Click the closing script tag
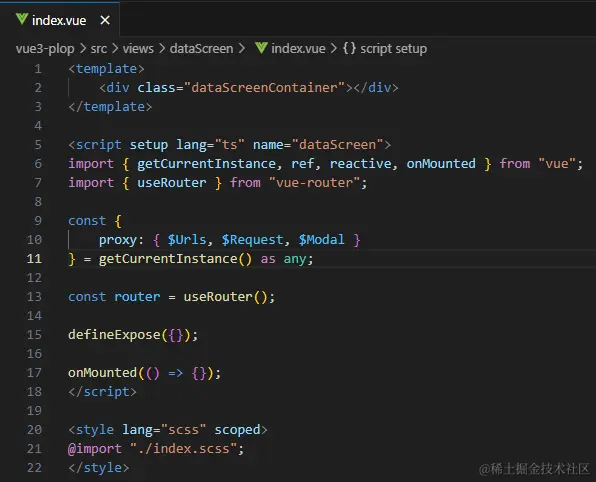596x482 pixels. 103,392
